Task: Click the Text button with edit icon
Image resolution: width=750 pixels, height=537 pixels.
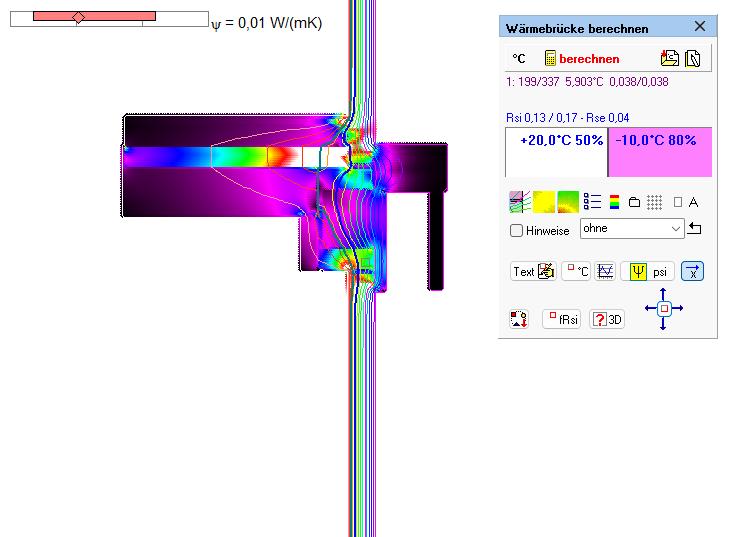Action: 533,272
